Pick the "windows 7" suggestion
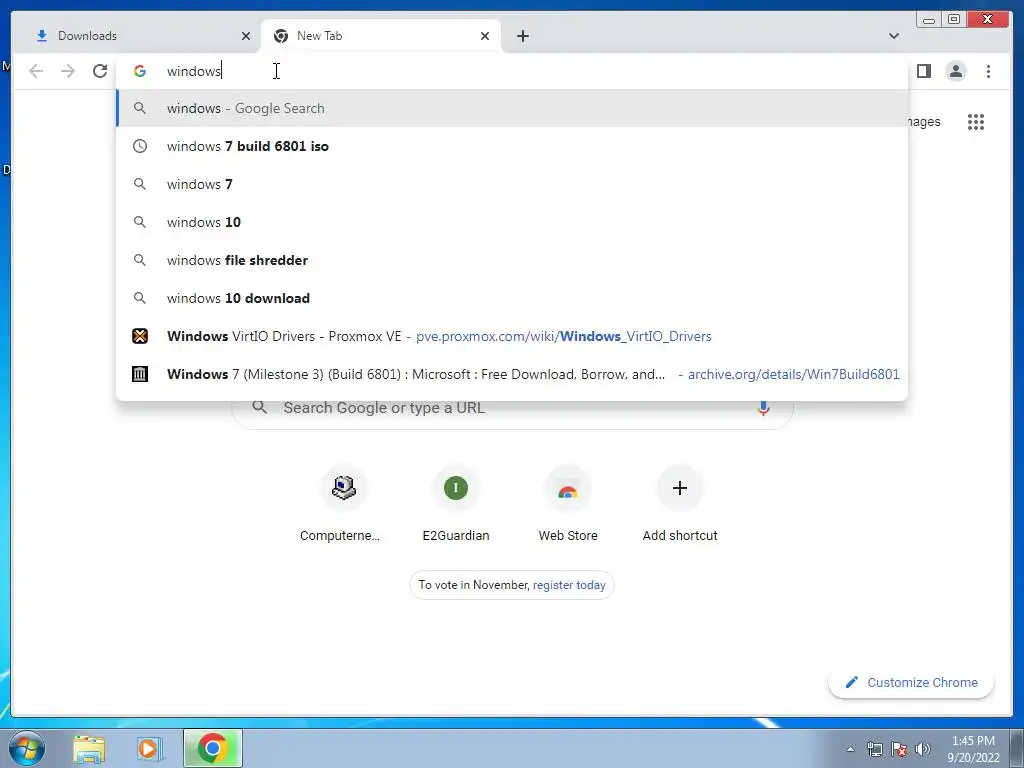Image resolution: width=1024 pixels, height=768 pixels. tap(512, 184)
